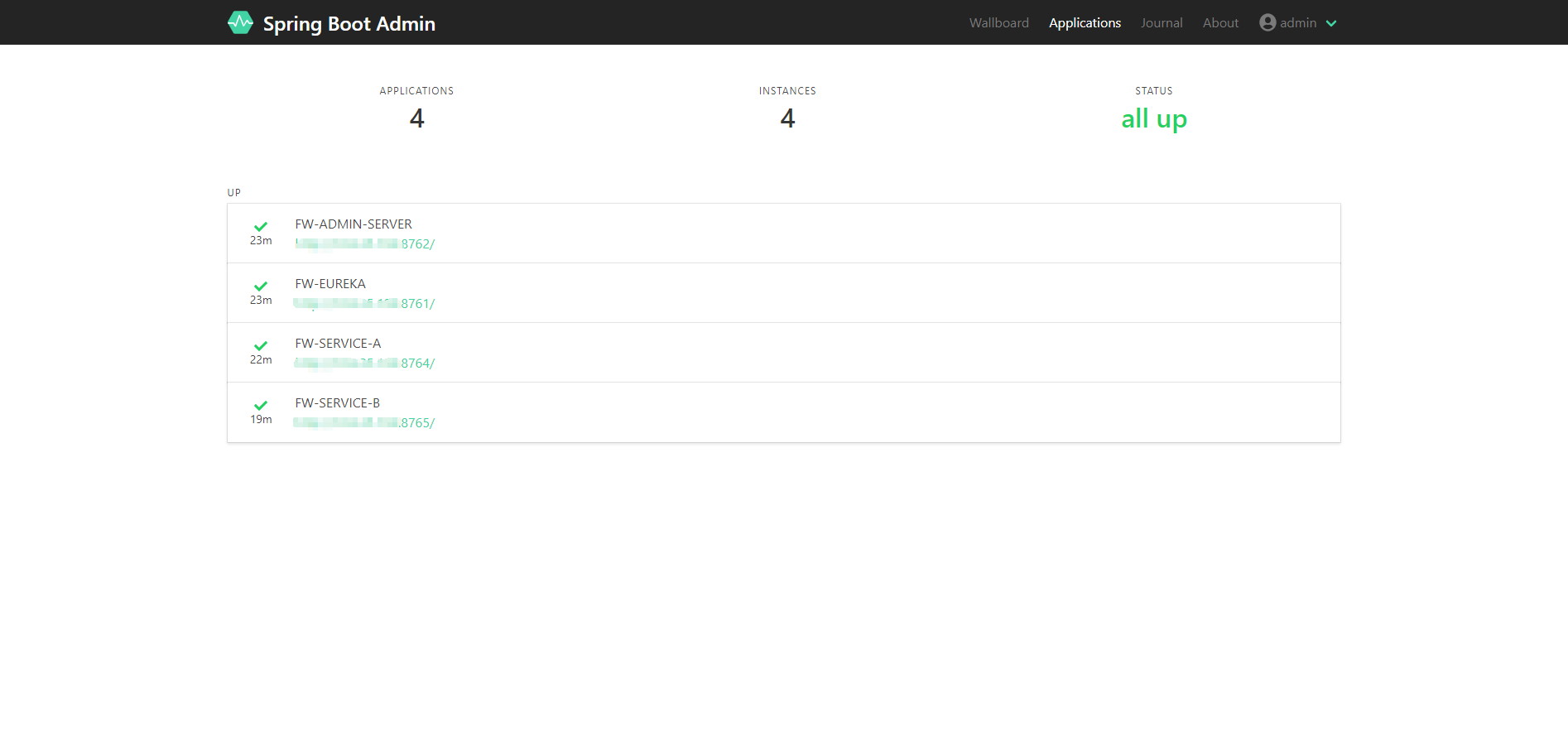The width and height of the screenshot is (1568, 732).
Task: Click the INSTANCES stat label
Action: pyautogui.click(x=787, y=91)
